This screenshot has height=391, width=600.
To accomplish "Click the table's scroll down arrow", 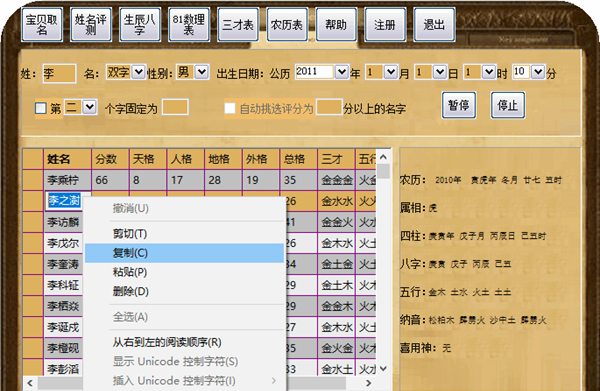I will coord(383,369).
